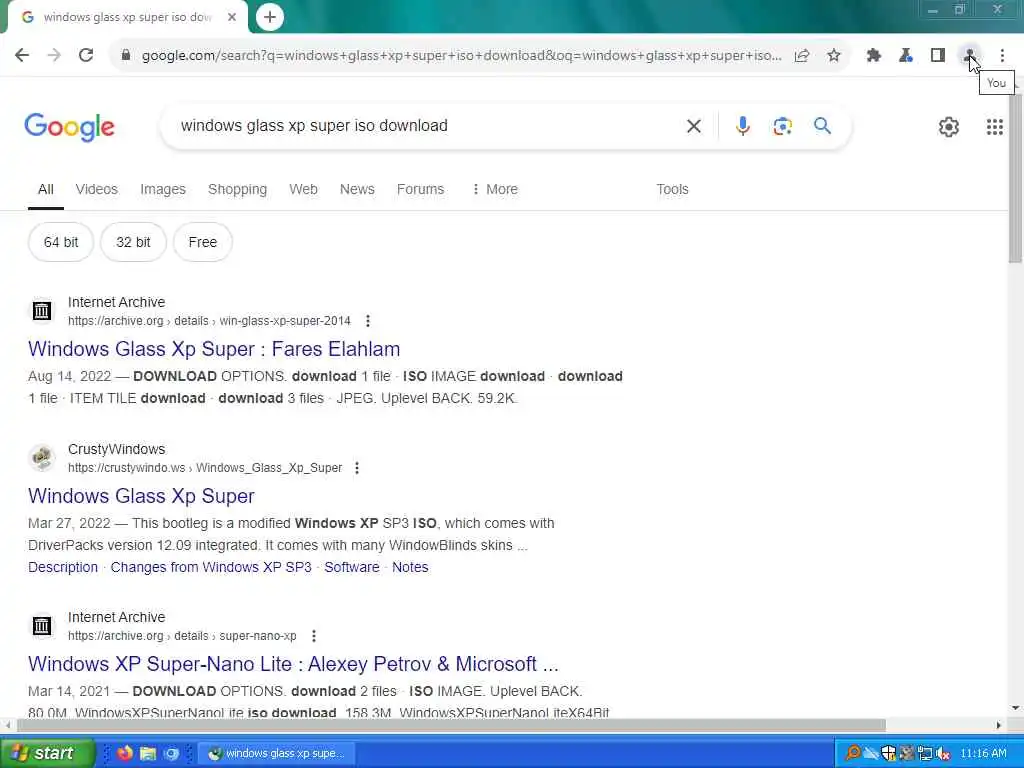The height and width of the screenshot is (768, 1024).
Task: Toggle the side panel icon
Action: 938,56
